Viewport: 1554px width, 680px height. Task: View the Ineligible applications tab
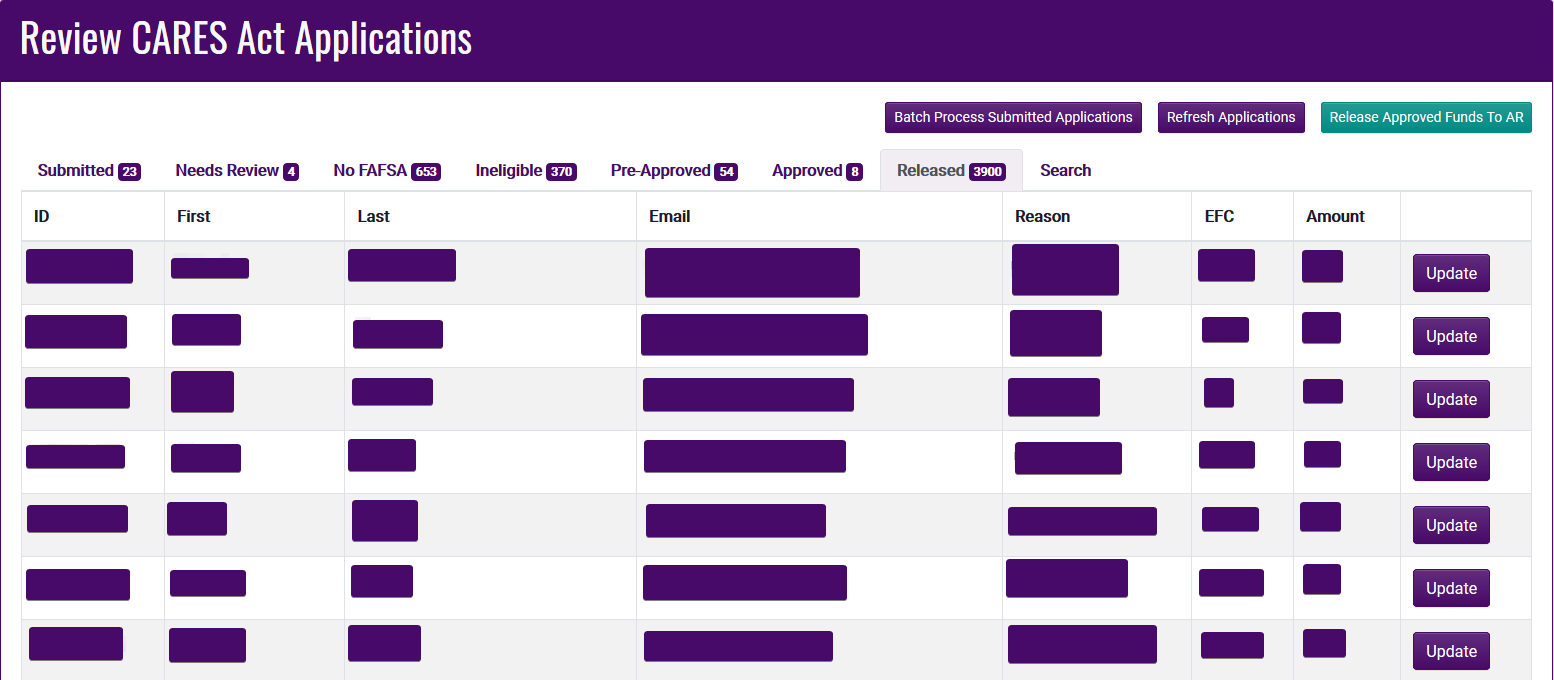click(525, 171)
